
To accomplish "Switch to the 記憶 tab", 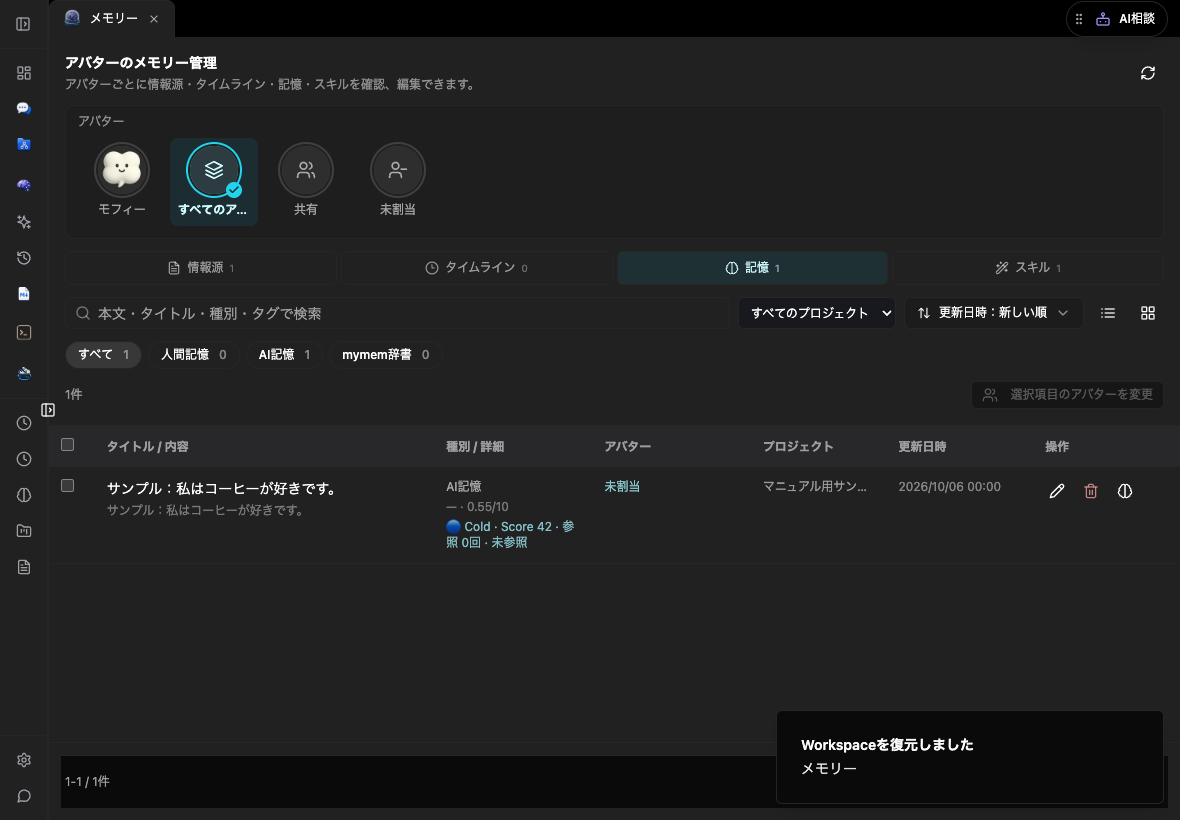I will (752, 268).
